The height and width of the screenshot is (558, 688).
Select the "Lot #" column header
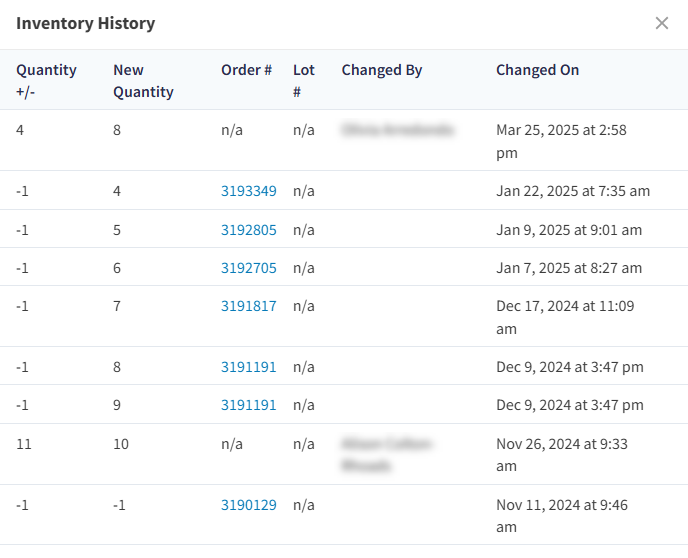coord(303,81)
